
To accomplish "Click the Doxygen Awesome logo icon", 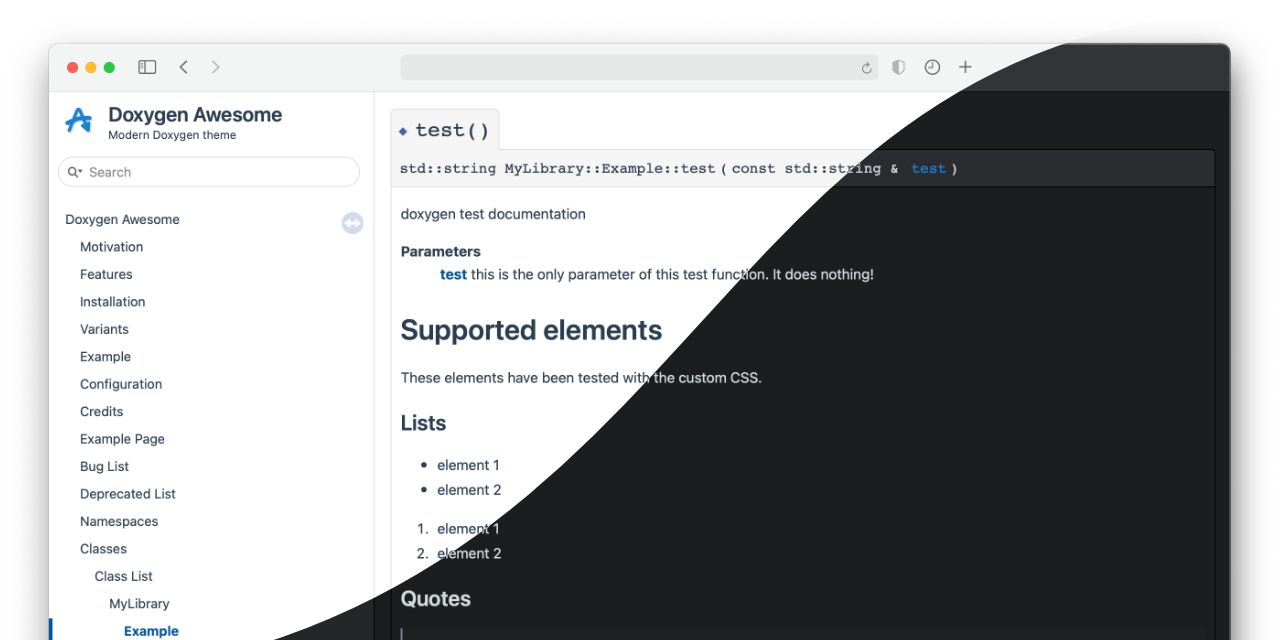I will [x=78, y=120].
